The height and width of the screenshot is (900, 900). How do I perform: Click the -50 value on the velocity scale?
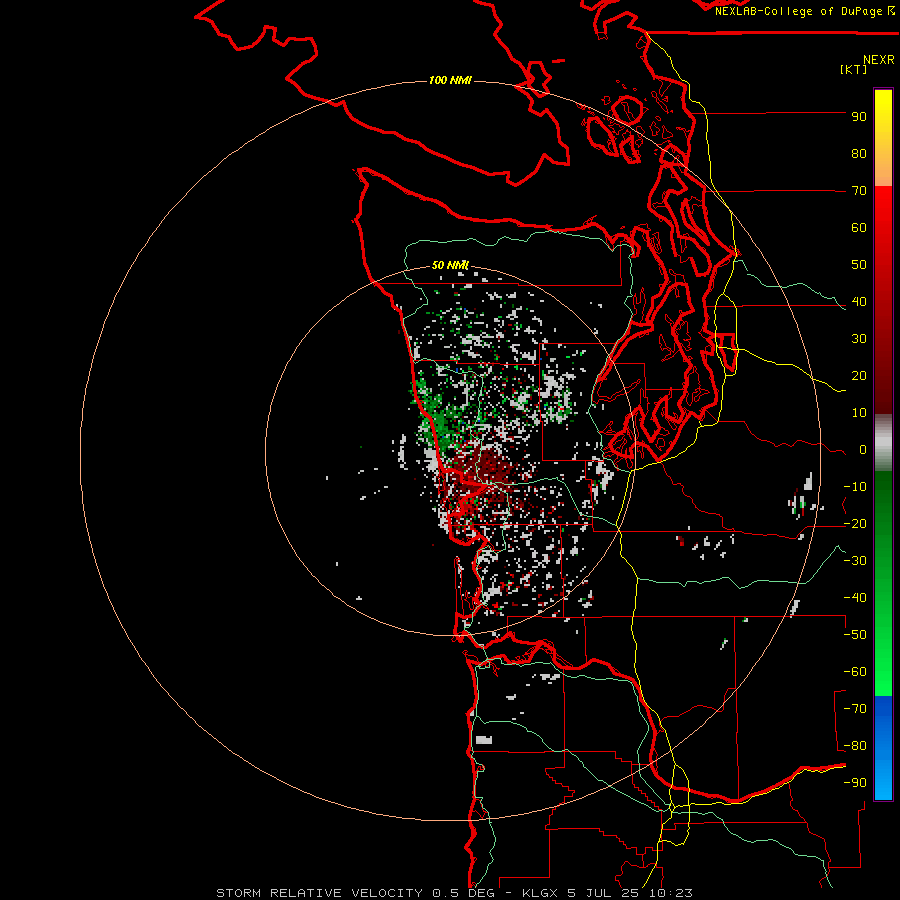[x=855, y=635]
